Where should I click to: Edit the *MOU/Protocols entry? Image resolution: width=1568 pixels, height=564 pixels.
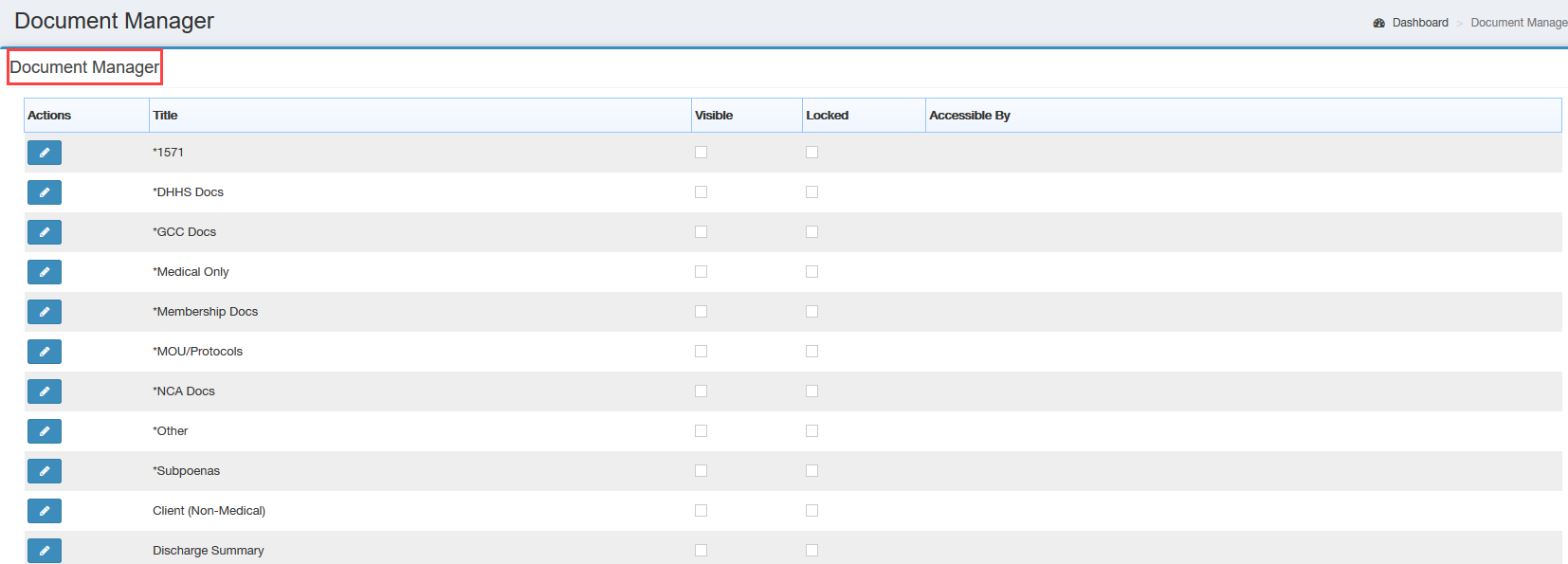tap(45, 352)
